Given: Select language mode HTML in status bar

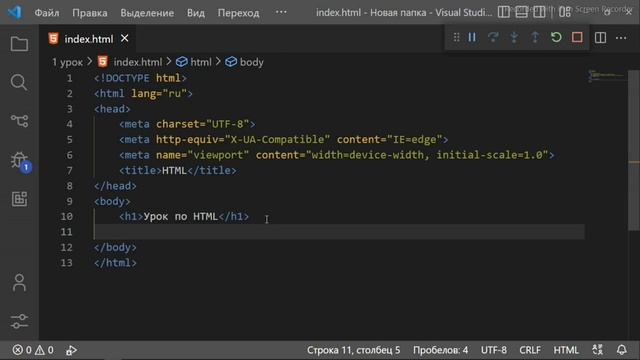Looking at the screenshot, I should [566, 350].
